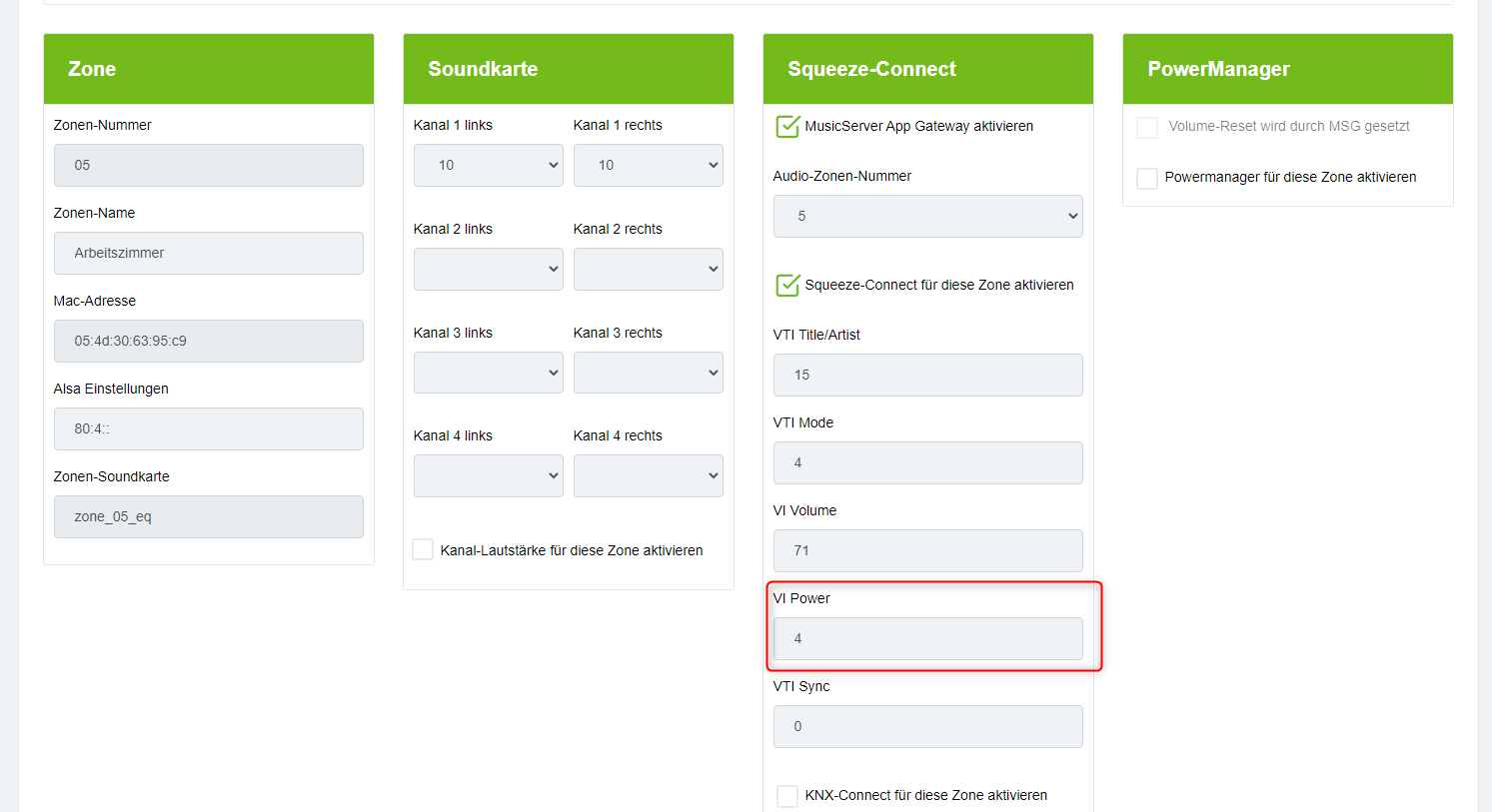Open the Audio-Zonen-Nummer dropdown
Image resolution: width=1492 pixels, height=812 pixels.
click(927, 217)
